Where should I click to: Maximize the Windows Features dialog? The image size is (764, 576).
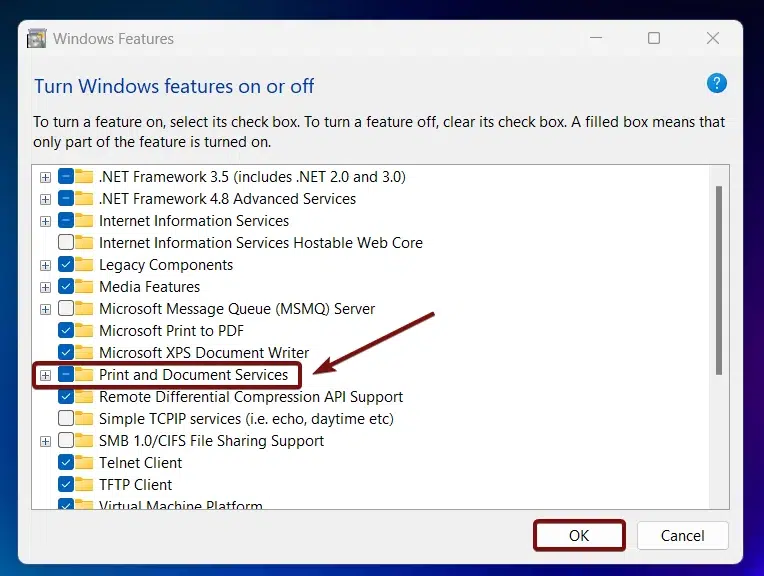click(654, 38)
